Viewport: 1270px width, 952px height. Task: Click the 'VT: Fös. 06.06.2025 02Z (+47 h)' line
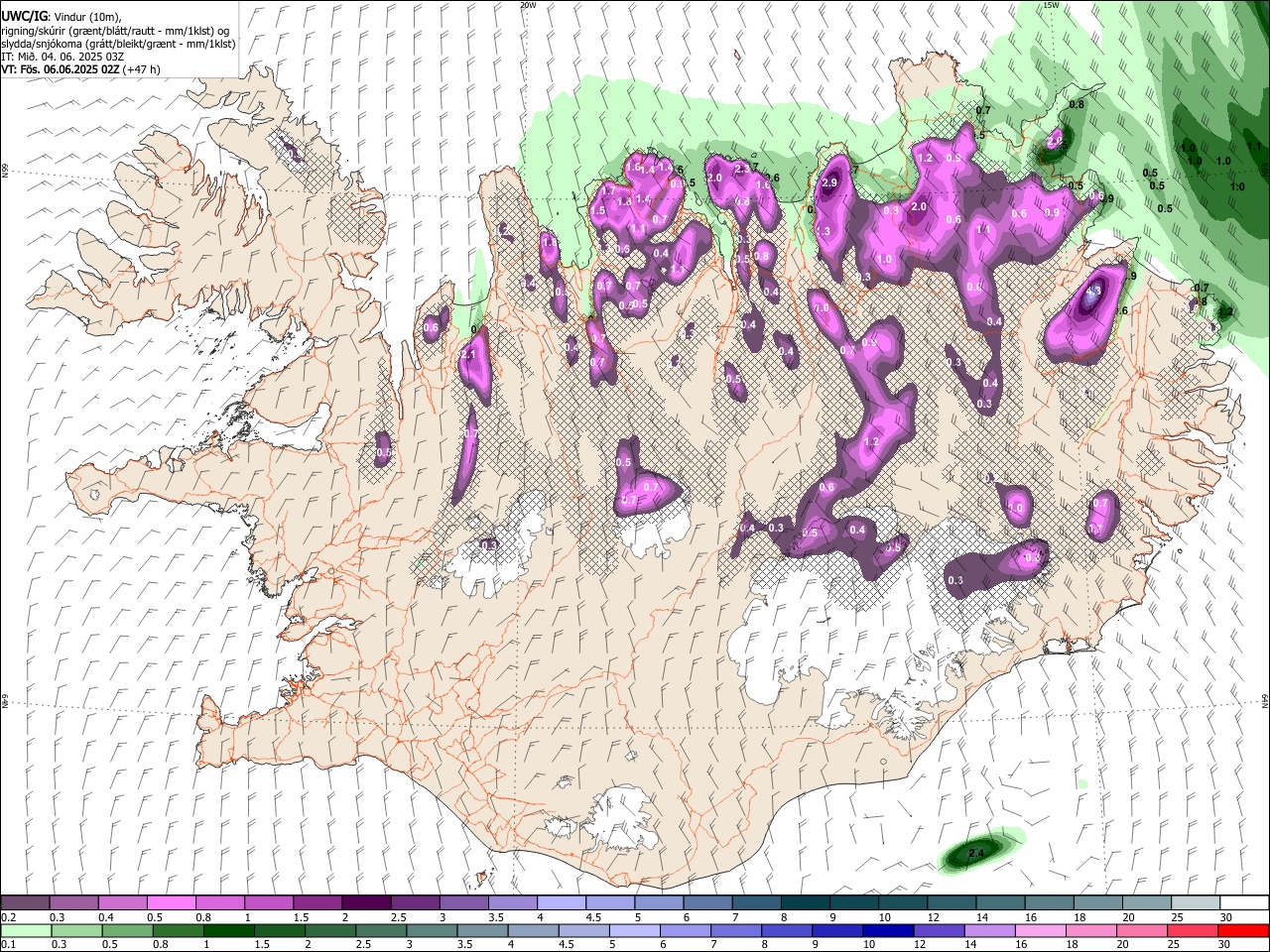(x=81, y=69)
